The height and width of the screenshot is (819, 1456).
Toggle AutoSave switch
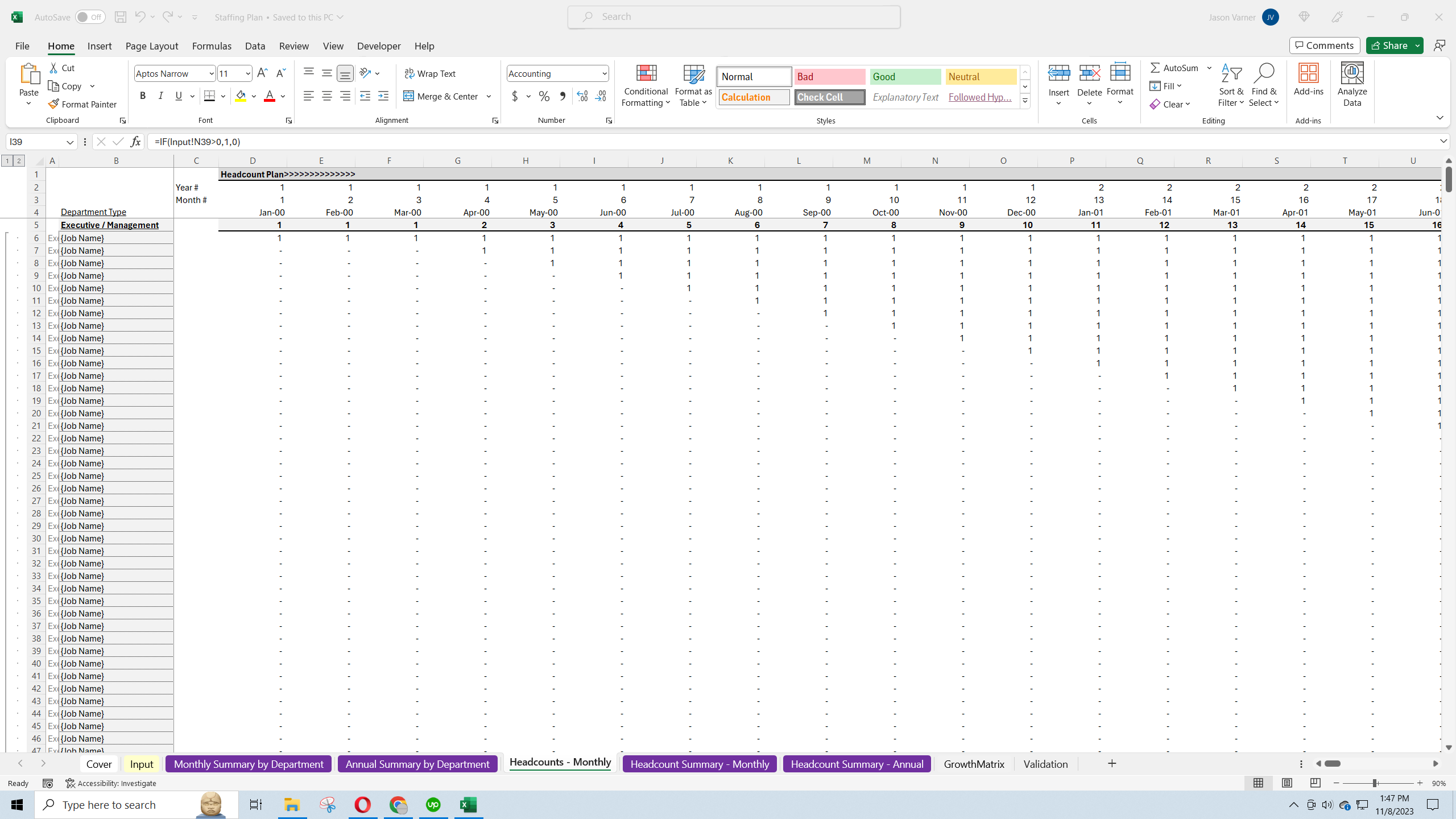pyautogui.click(x=90, y=17)
